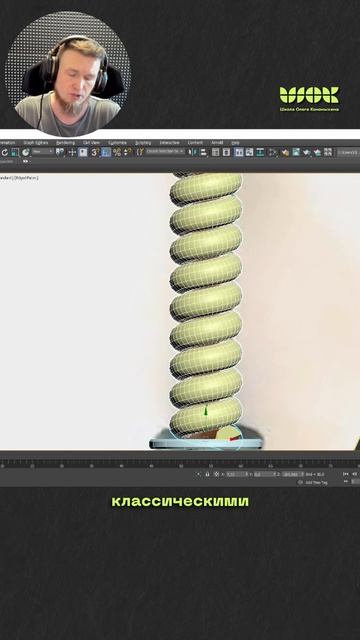Click the viewport label in the top-left corner
This screenshot has width=360, height=640.
19,178
